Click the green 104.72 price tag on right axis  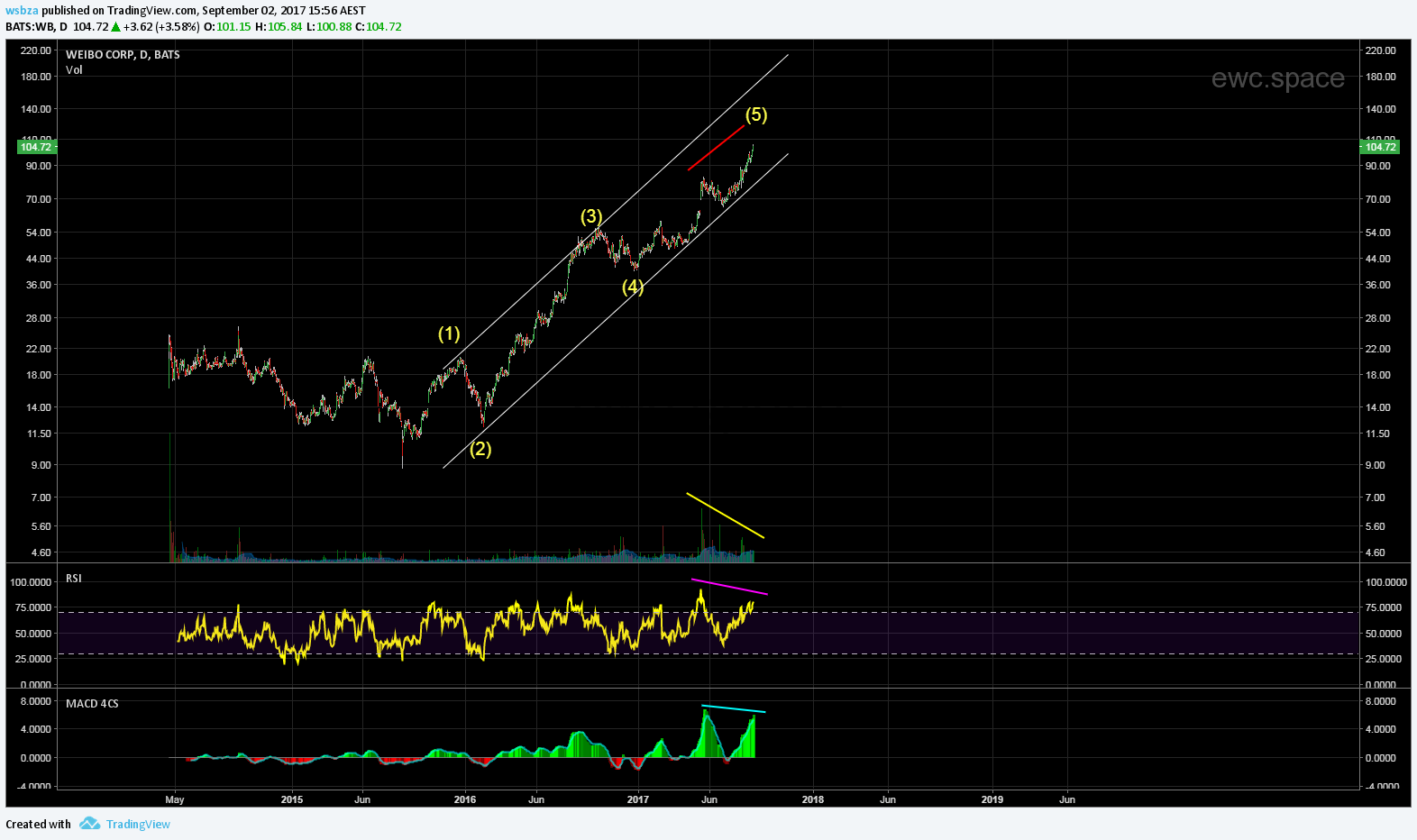1378,147
